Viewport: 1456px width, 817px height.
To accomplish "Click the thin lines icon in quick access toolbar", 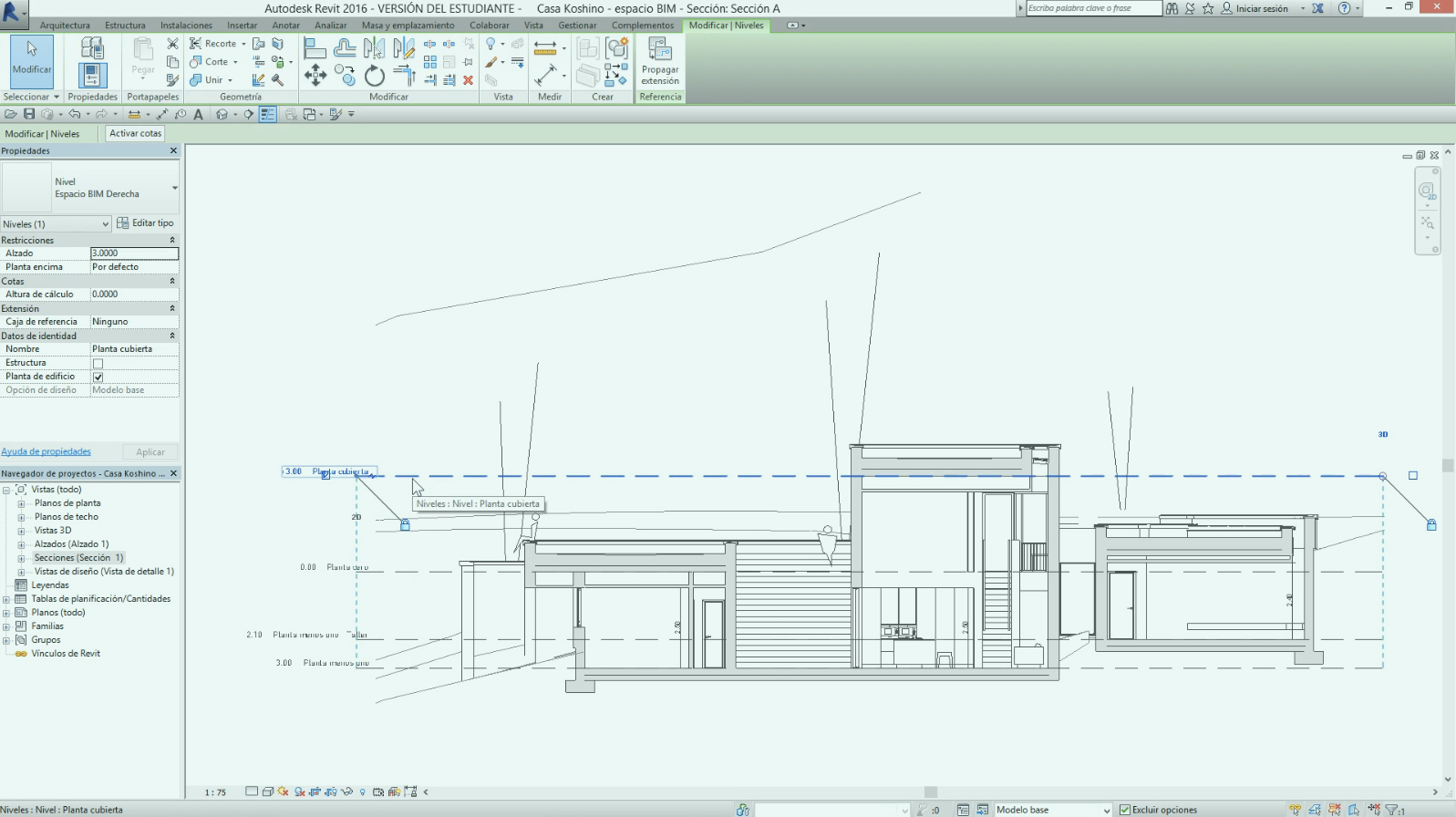I will pos(267,114).
